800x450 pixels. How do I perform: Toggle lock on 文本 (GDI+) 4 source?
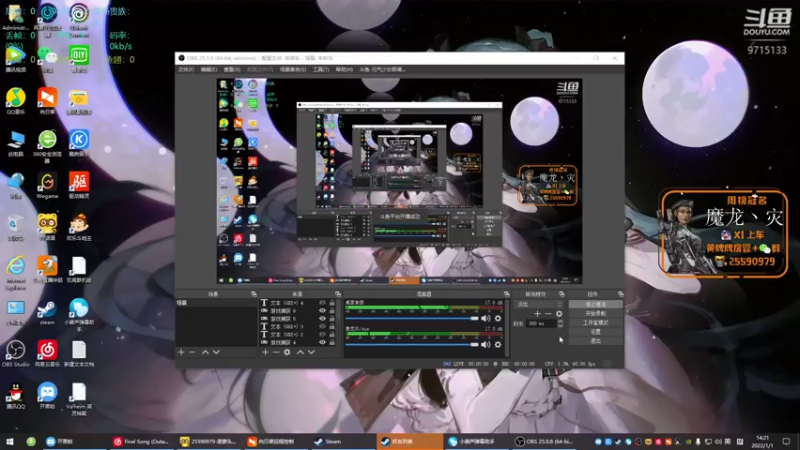332,303
